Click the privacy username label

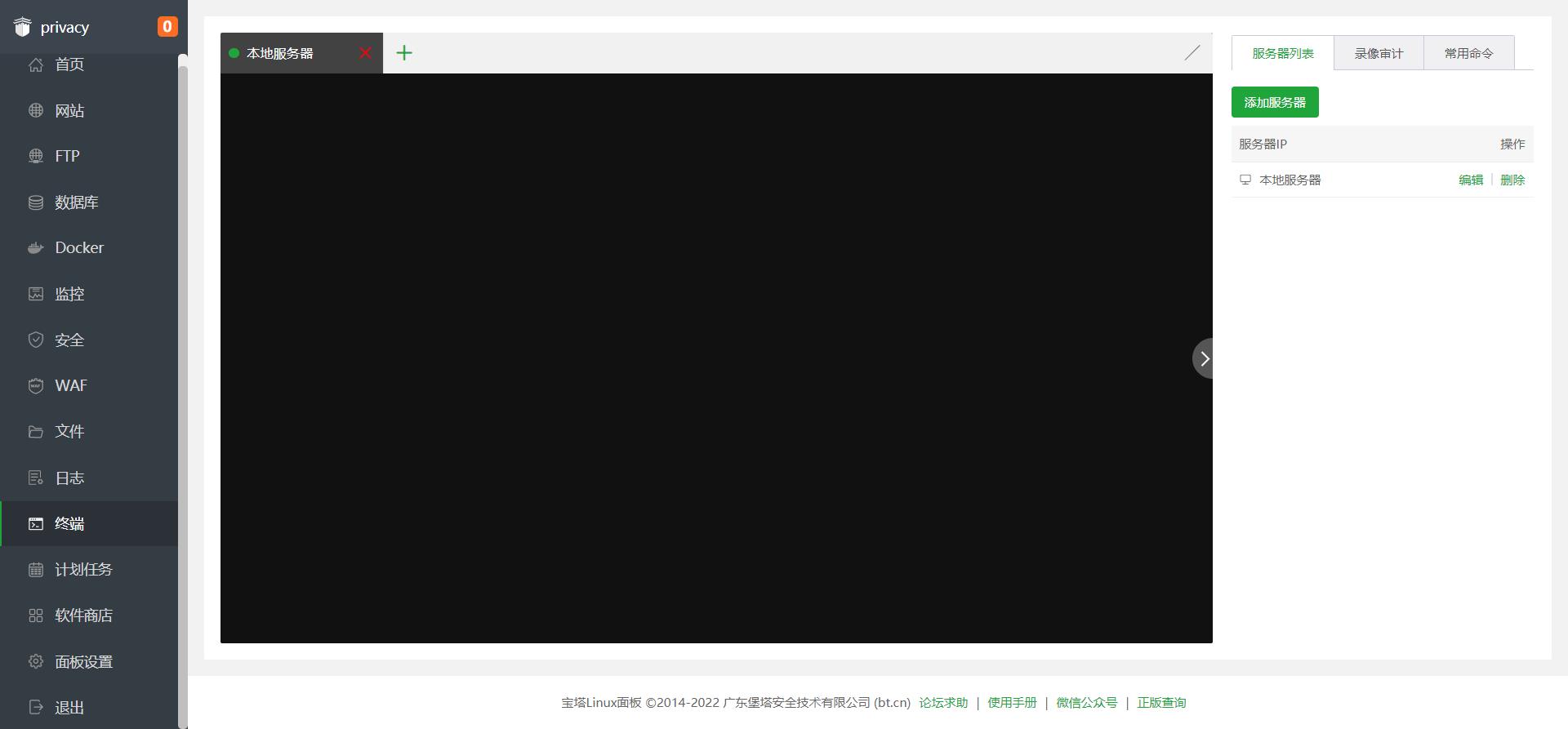pyautogui.click(x=65, y=27)
